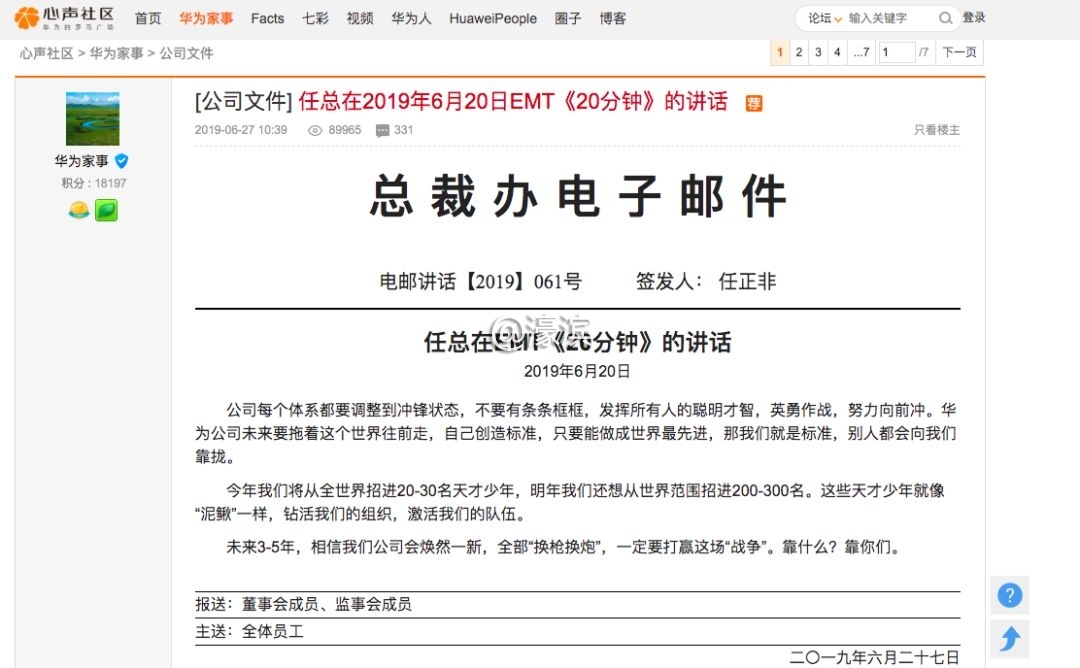The width and height of the screenshot is (1080, 668).
Task: Click the 心声社区 logo
Action: [65, 18]
